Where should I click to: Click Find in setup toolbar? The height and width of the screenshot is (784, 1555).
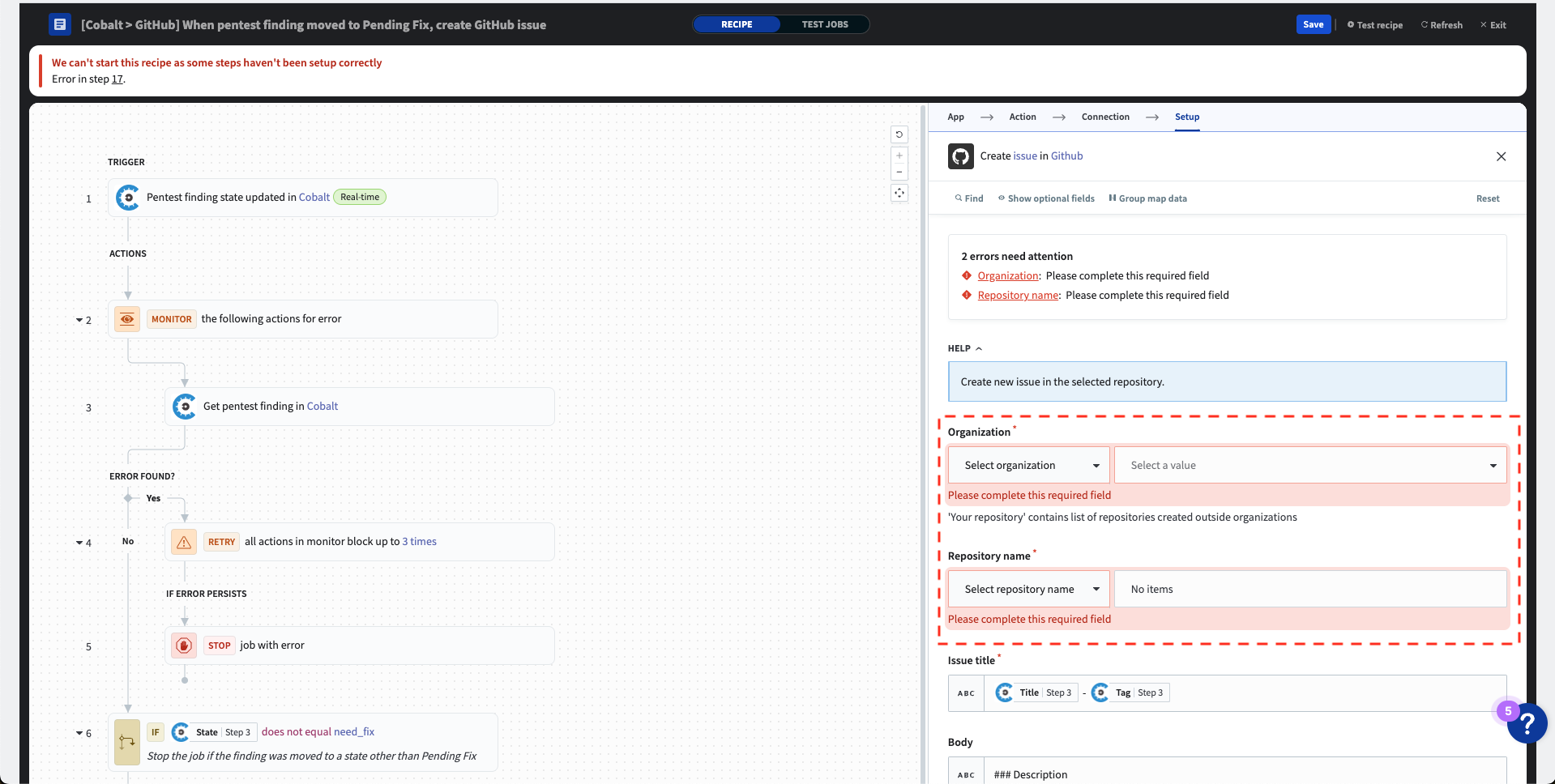969,198
